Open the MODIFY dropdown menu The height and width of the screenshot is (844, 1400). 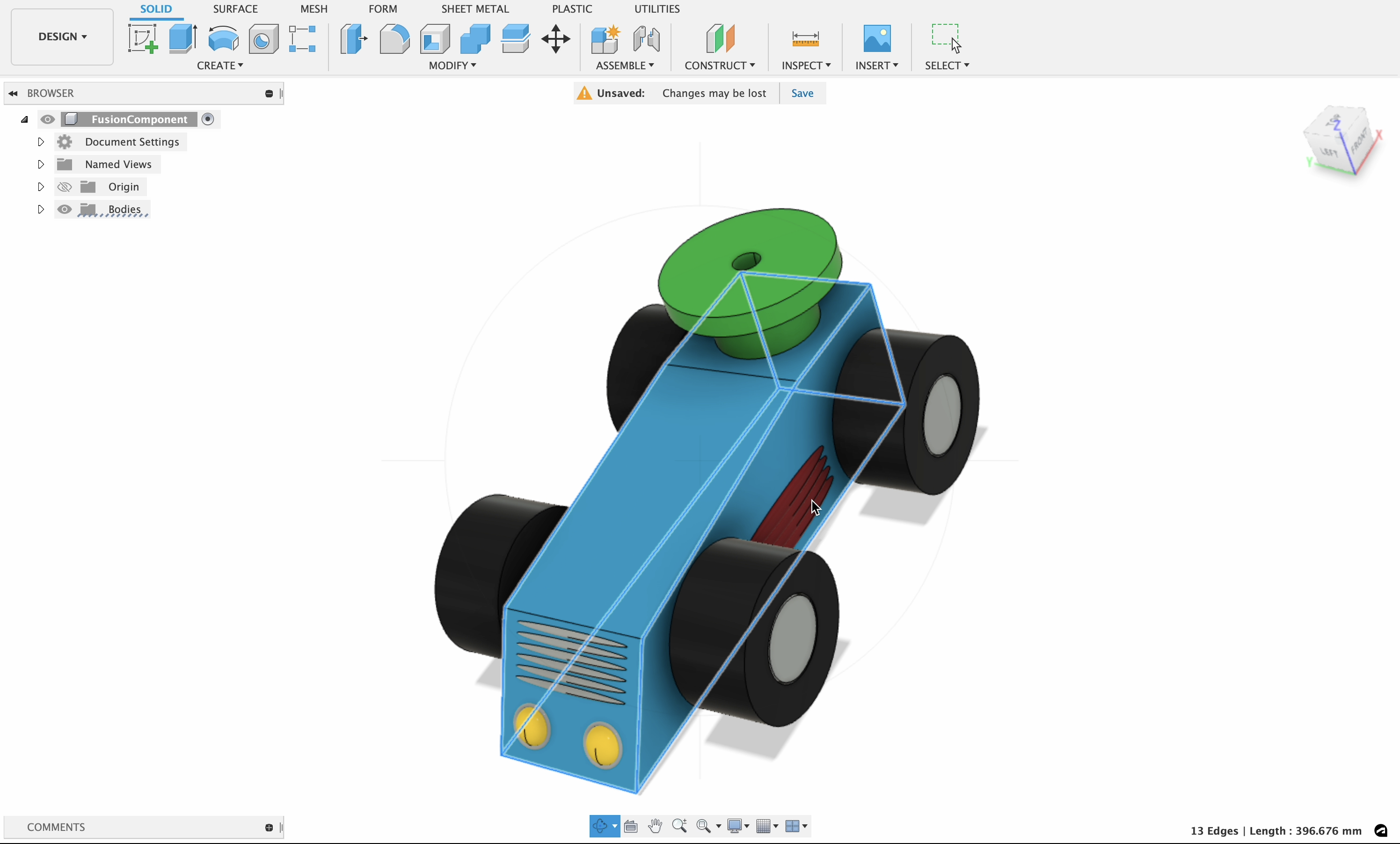click(x=452, y=66)
